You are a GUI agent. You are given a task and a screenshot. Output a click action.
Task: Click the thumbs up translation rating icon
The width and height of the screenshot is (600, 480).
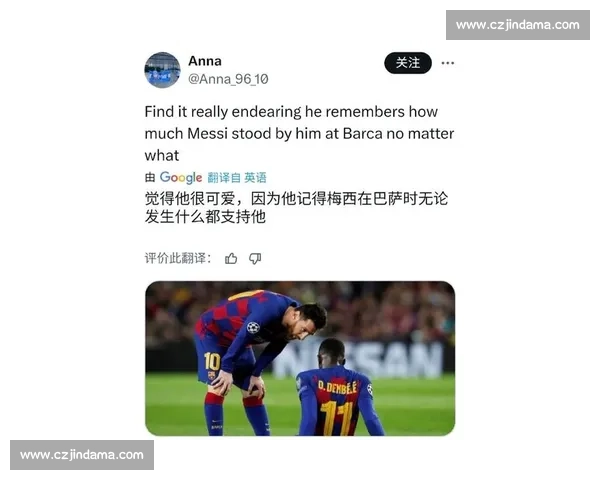(231, 259)
